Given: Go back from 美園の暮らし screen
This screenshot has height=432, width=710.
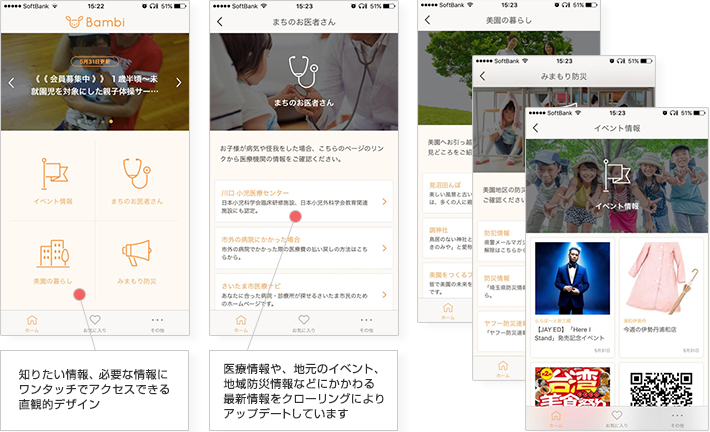Looking at the screenshot, I should (427, 20).
